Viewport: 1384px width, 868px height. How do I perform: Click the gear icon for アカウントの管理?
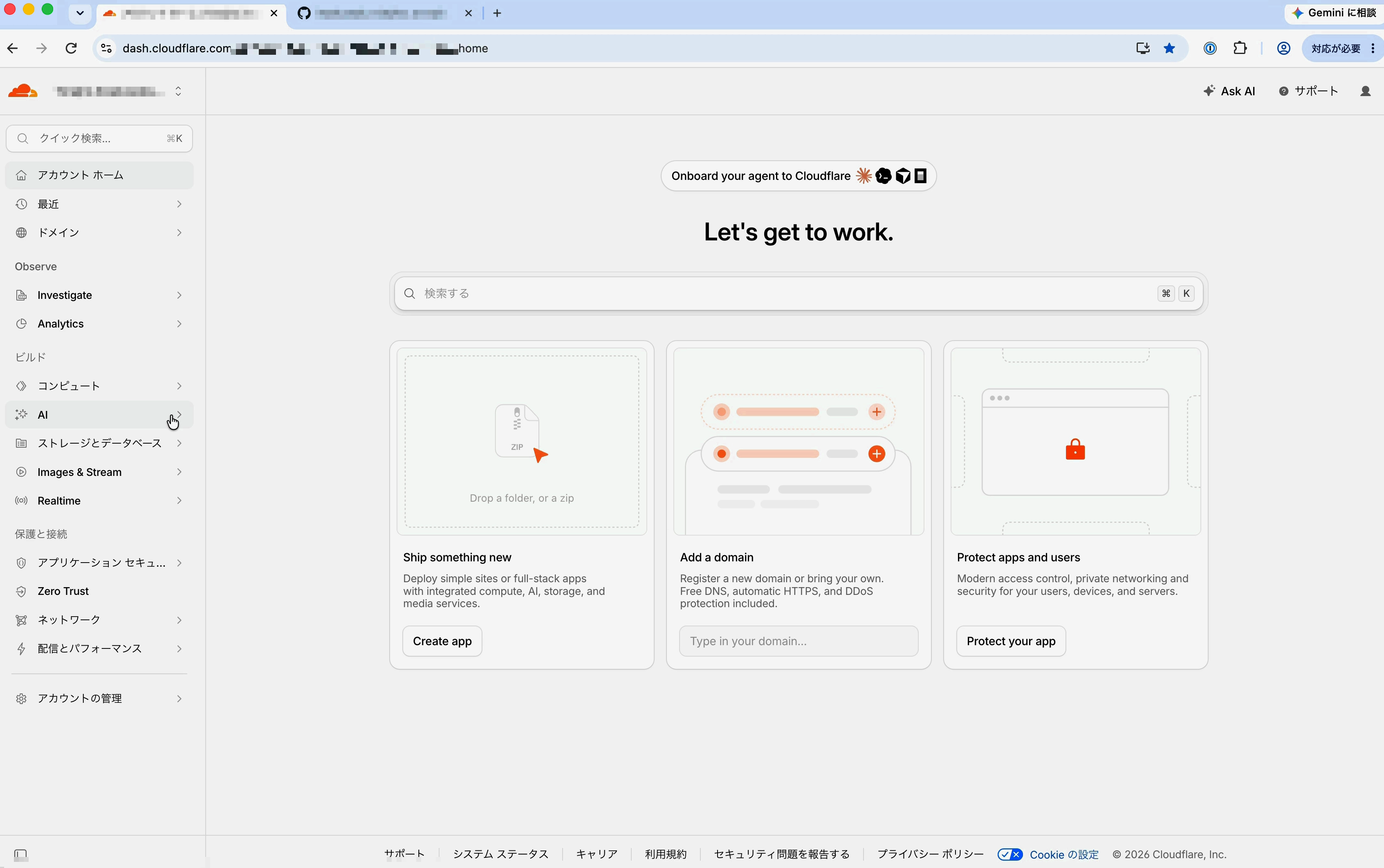pos(21,699)
